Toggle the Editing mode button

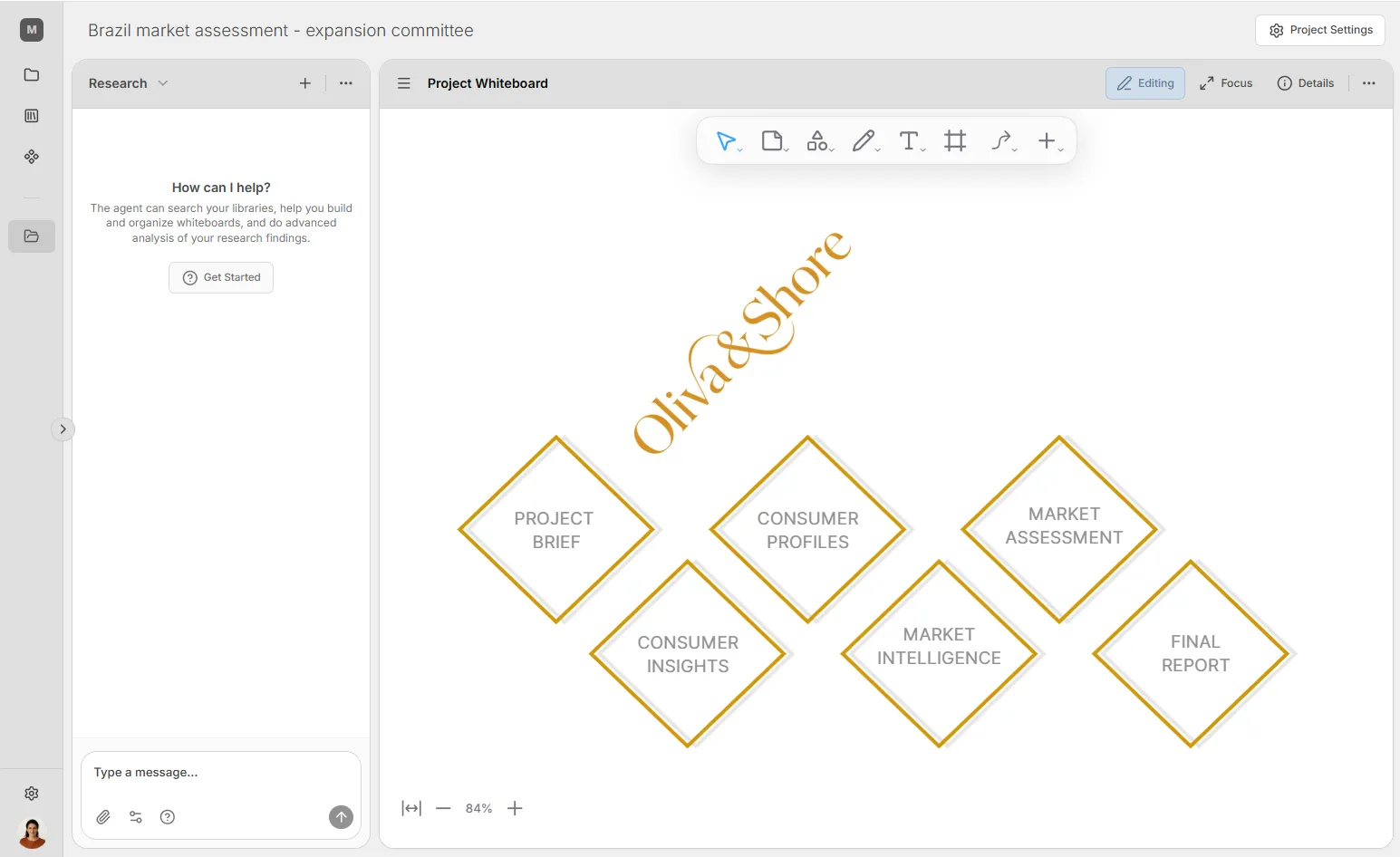pos(1145,83)
